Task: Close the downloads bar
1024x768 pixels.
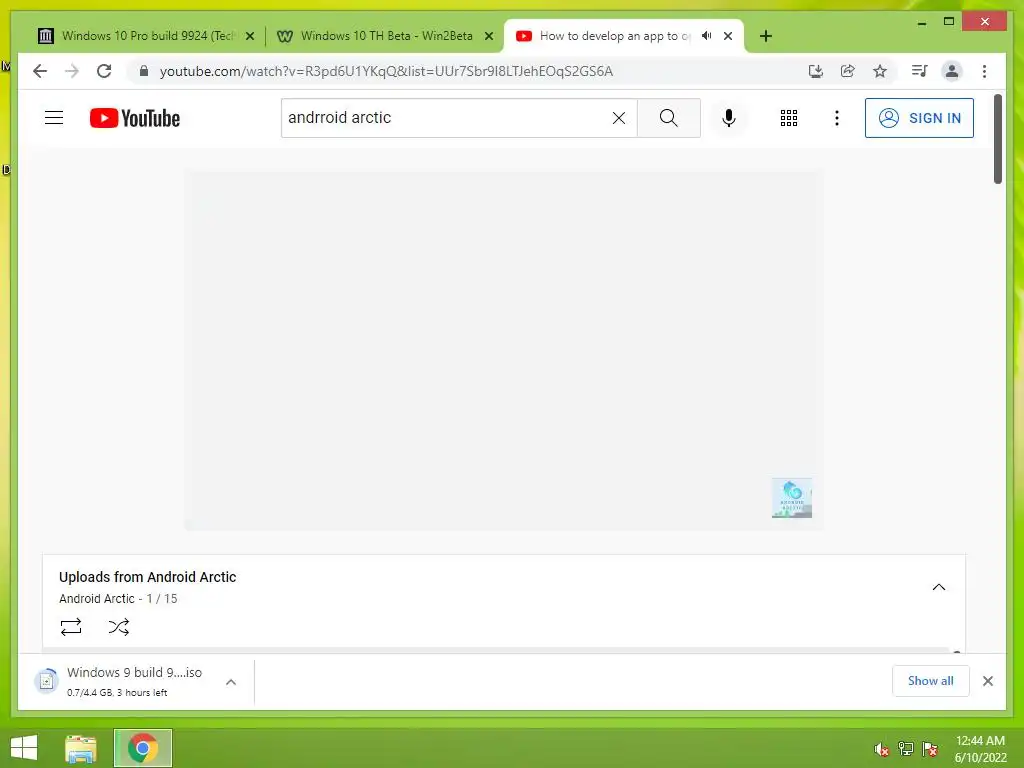Action: [x=988, y=681]
